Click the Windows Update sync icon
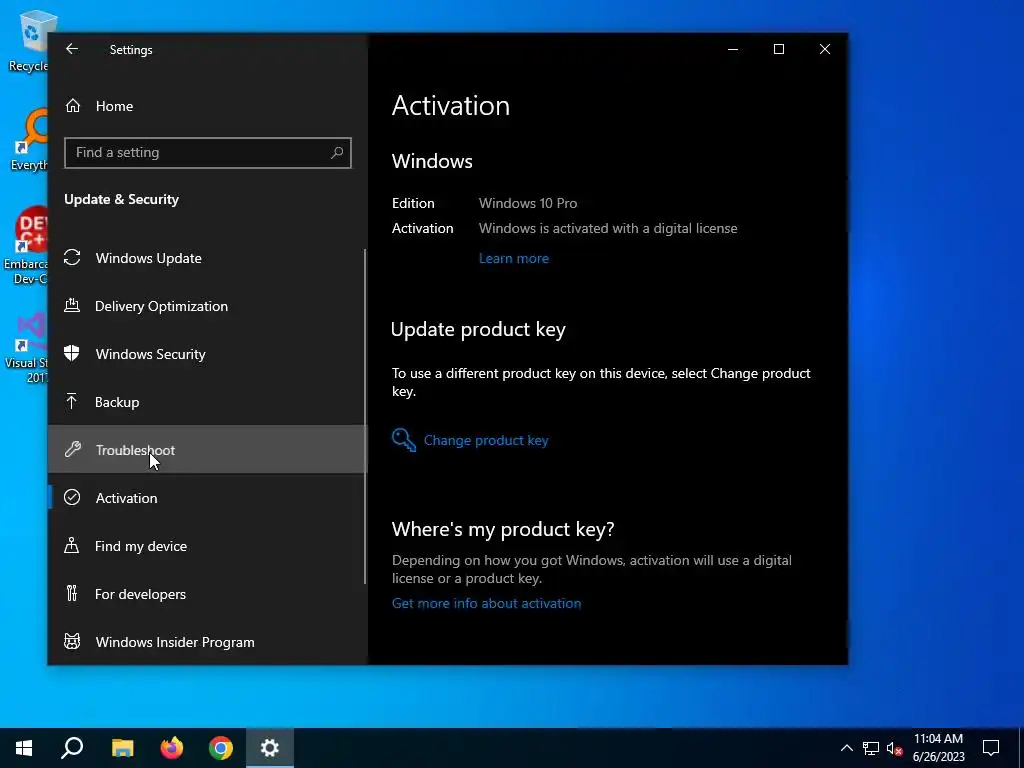The width and height of the screenshot is (1024, 768). 72,258
